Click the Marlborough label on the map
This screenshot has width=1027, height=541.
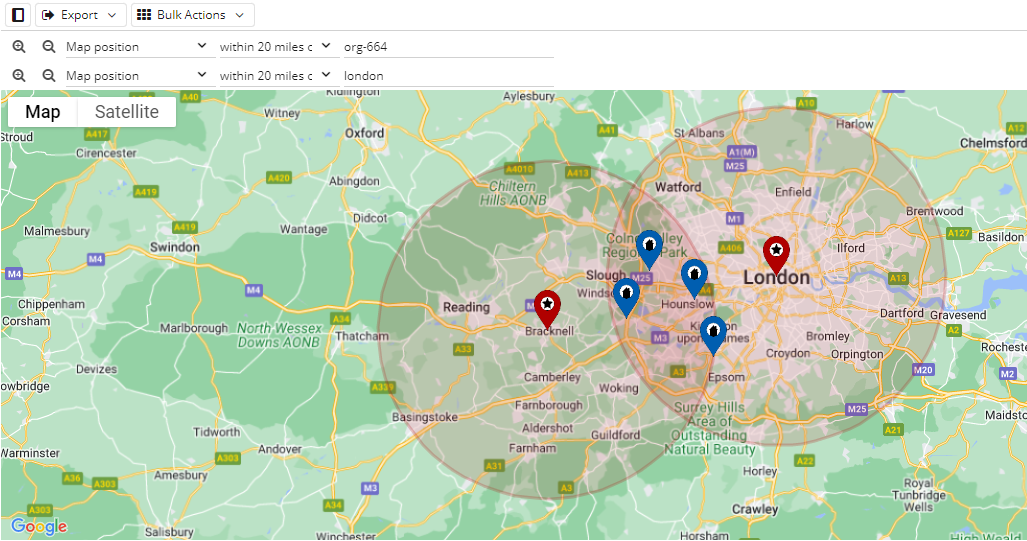tap(195, 328)
